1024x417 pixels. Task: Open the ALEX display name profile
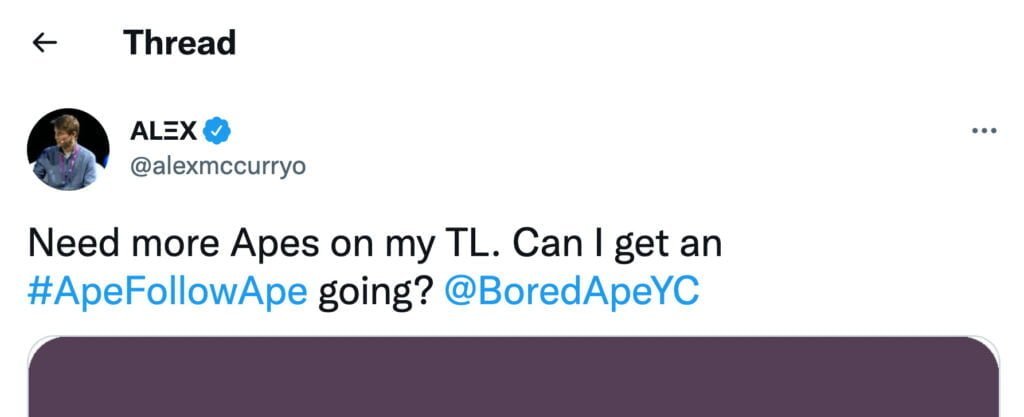(164, 130)
